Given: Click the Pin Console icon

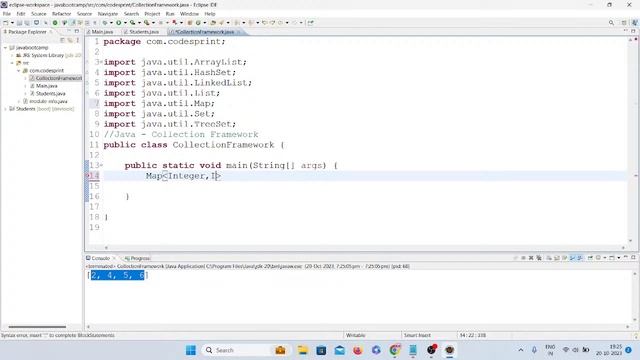Looking at the screenshot, I should click(590, 258).
